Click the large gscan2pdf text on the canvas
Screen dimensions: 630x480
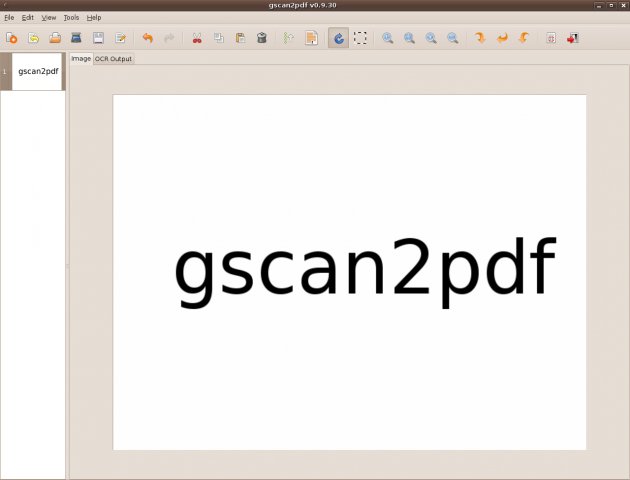(365, 272)
